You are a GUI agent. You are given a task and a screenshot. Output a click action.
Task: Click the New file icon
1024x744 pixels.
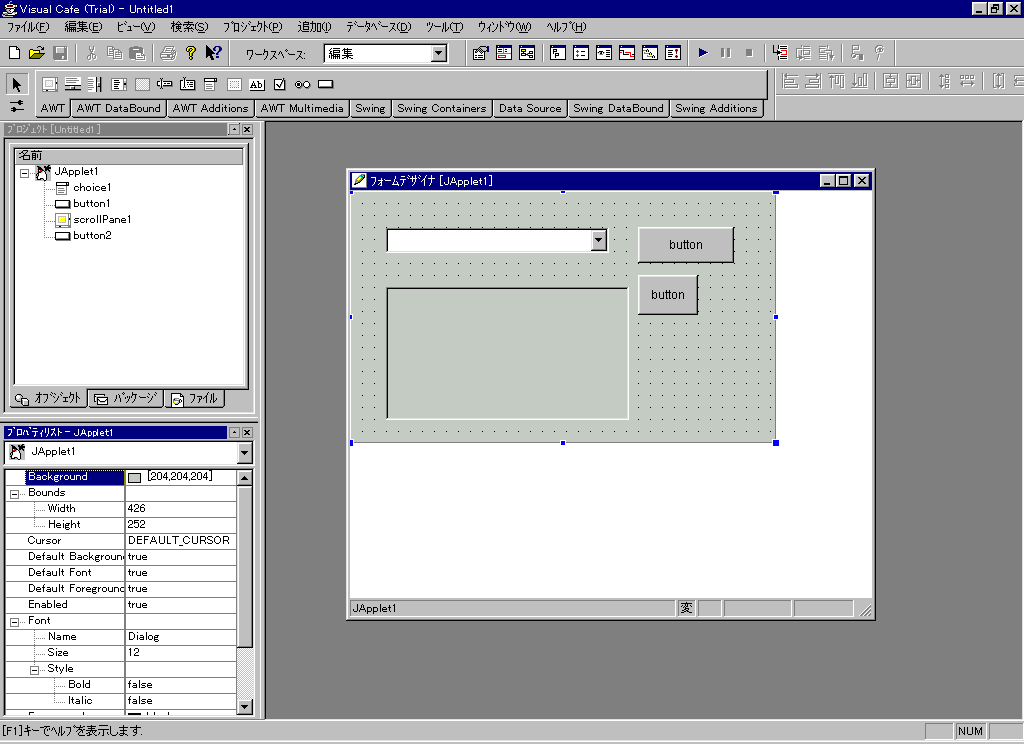click(14, 53)
